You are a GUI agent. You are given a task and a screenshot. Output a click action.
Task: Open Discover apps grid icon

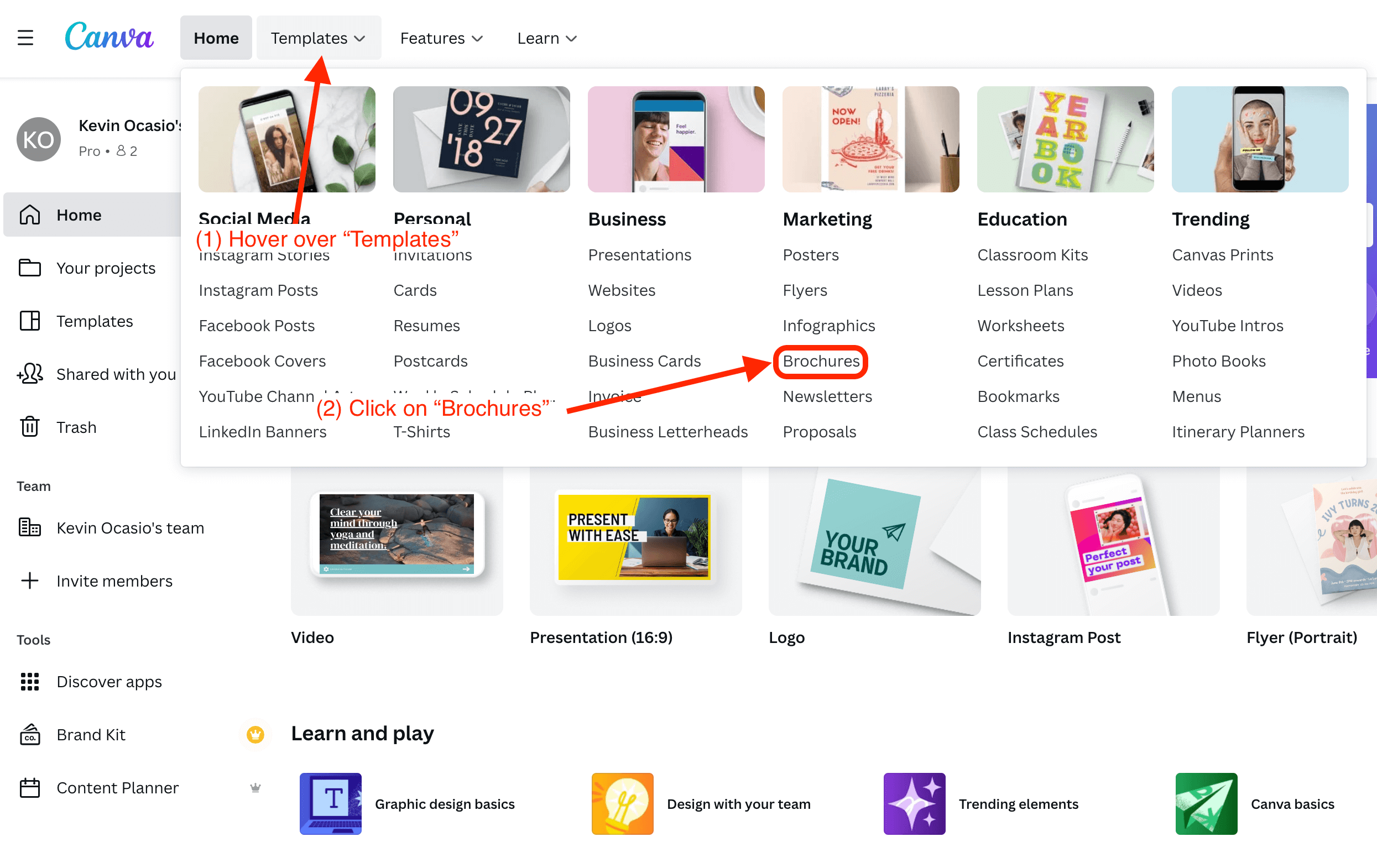[30, 681]
